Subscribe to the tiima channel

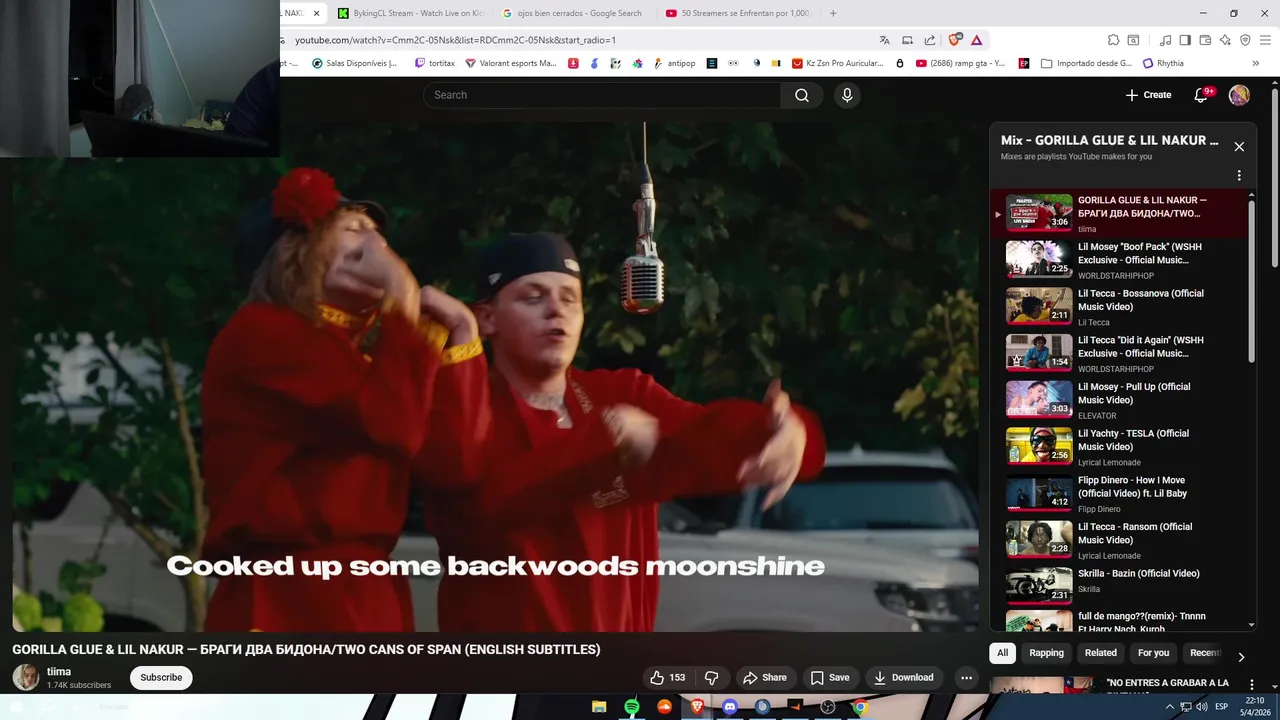[161, 677]
